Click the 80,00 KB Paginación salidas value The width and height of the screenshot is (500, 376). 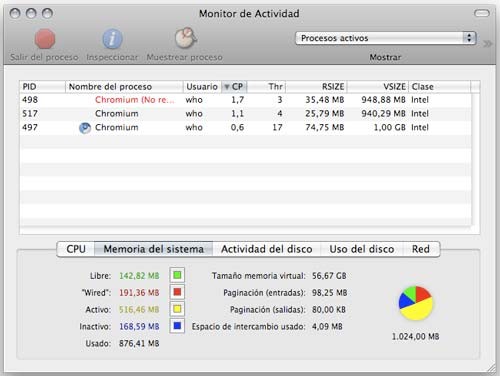329,310
